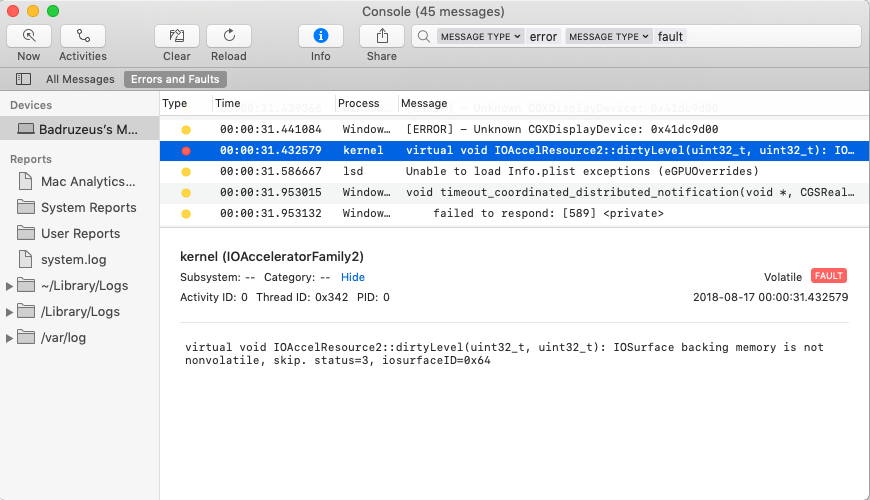Open the MESSAGE TYPE dropdown before error
Screen dimensions: 870x500
[x=480, y=37]
